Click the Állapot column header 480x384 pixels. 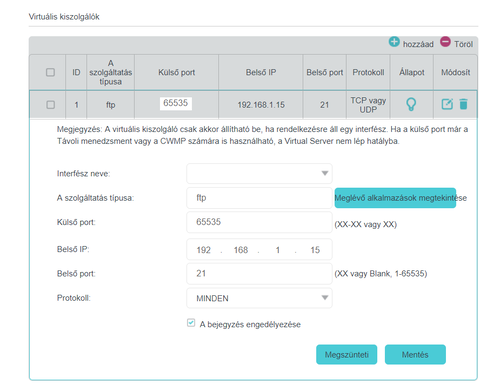tap(412, 72)
